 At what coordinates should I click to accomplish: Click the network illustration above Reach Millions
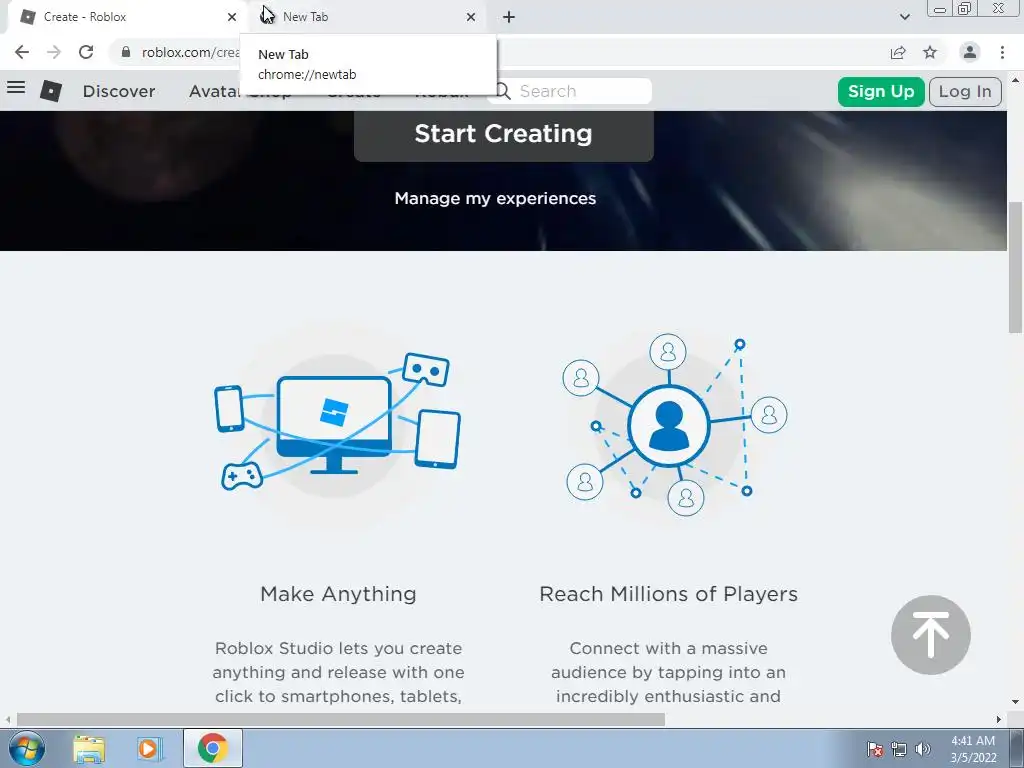coord(675,424)
